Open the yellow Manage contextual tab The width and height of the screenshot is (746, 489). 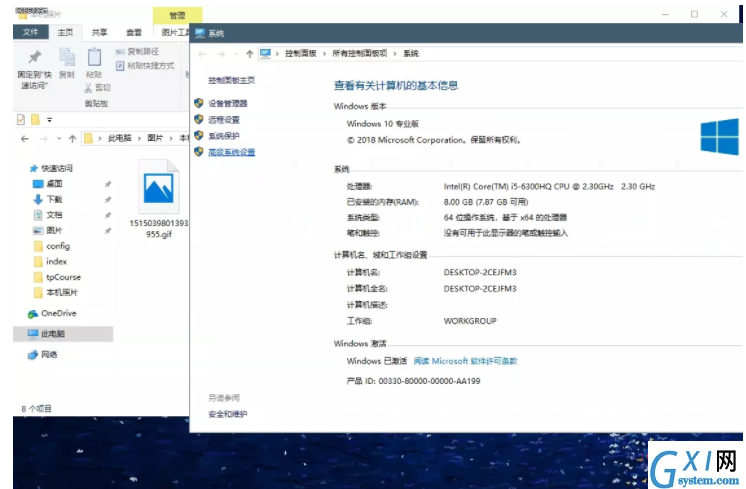click(177, 15)
